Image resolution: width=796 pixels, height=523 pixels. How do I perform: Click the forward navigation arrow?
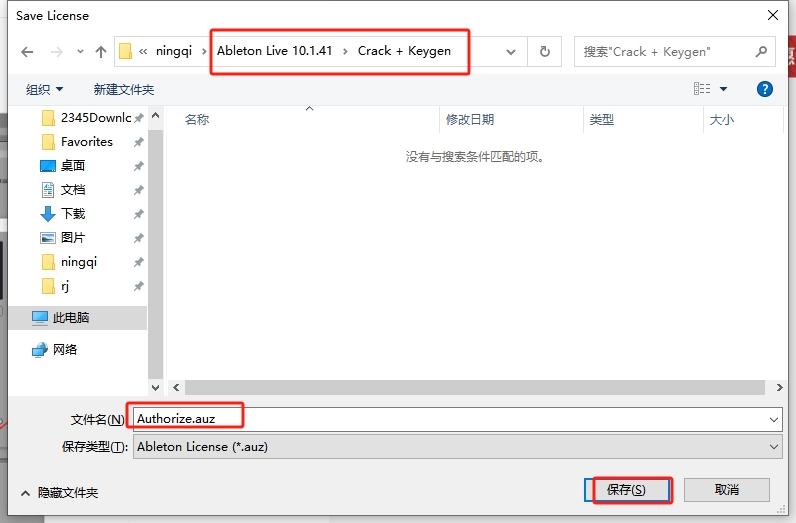tap(56, 52)
